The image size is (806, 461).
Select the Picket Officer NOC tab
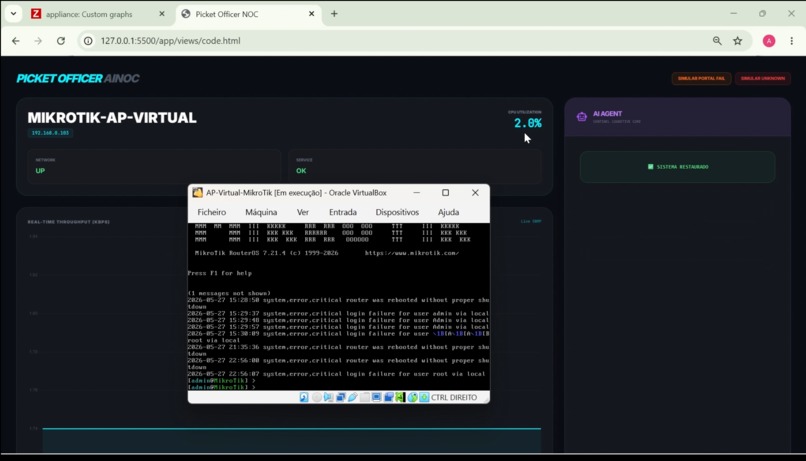click(x=248, y=14)
